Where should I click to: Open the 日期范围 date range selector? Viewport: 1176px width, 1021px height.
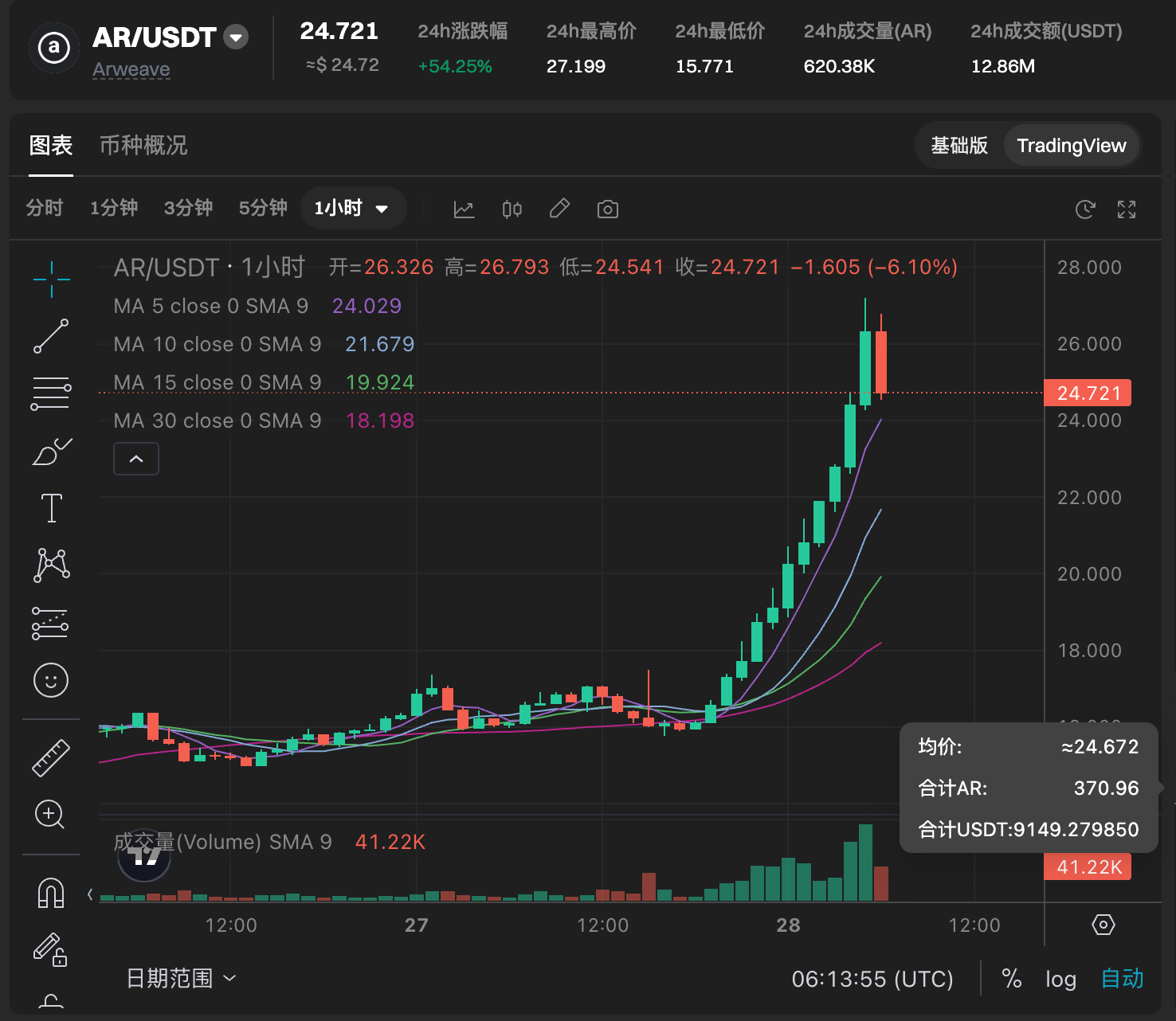click(181, 978)
